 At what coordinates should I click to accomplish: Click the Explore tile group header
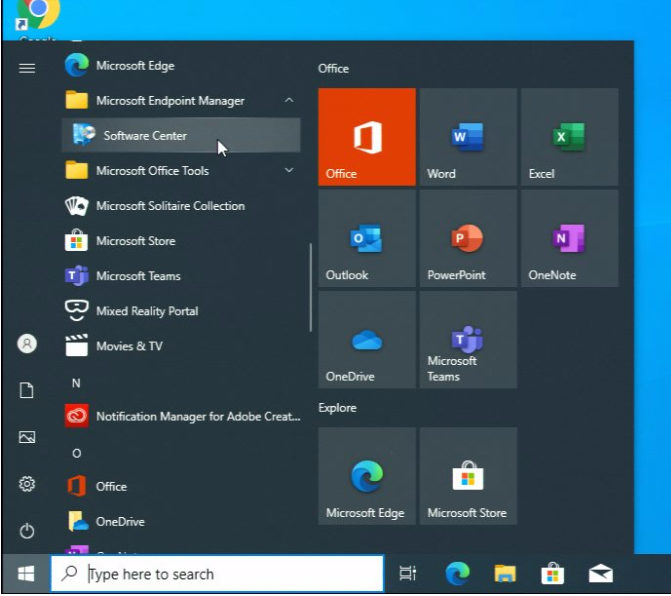coord(337,408)
